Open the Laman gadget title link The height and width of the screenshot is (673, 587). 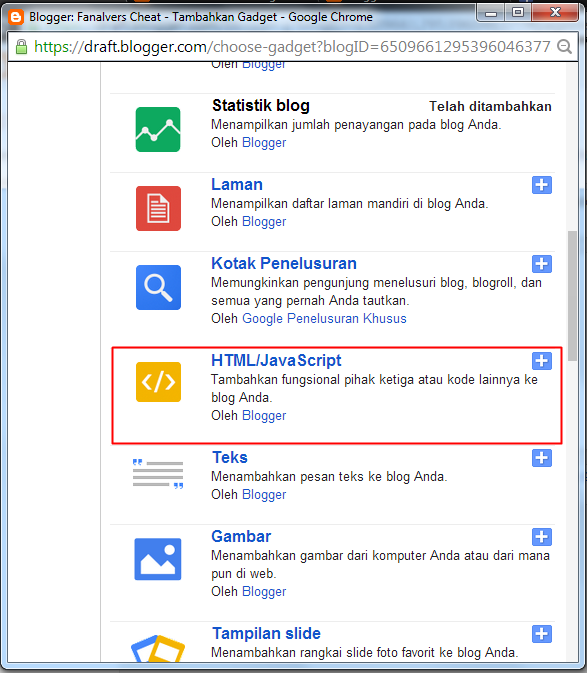point(237,185)
